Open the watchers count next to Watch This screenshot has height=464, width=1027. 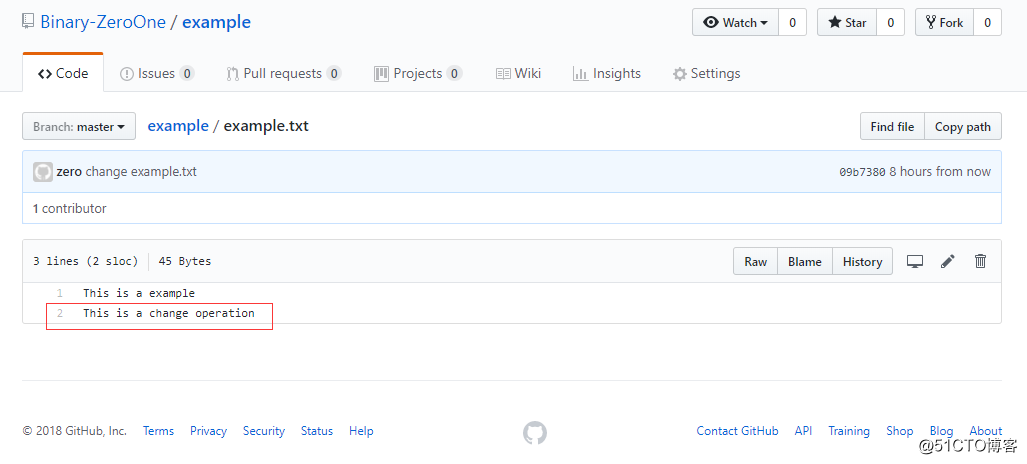(793, 22)
